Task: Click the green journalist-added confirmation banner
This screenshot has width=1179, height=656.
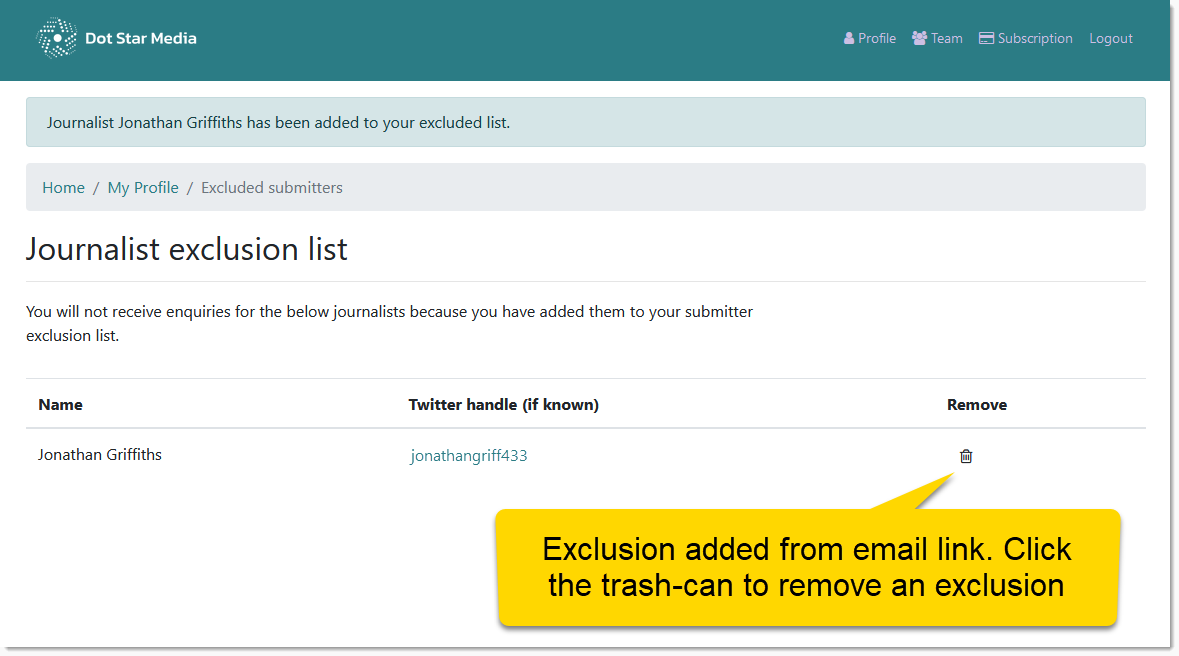Action: point(585,123)
